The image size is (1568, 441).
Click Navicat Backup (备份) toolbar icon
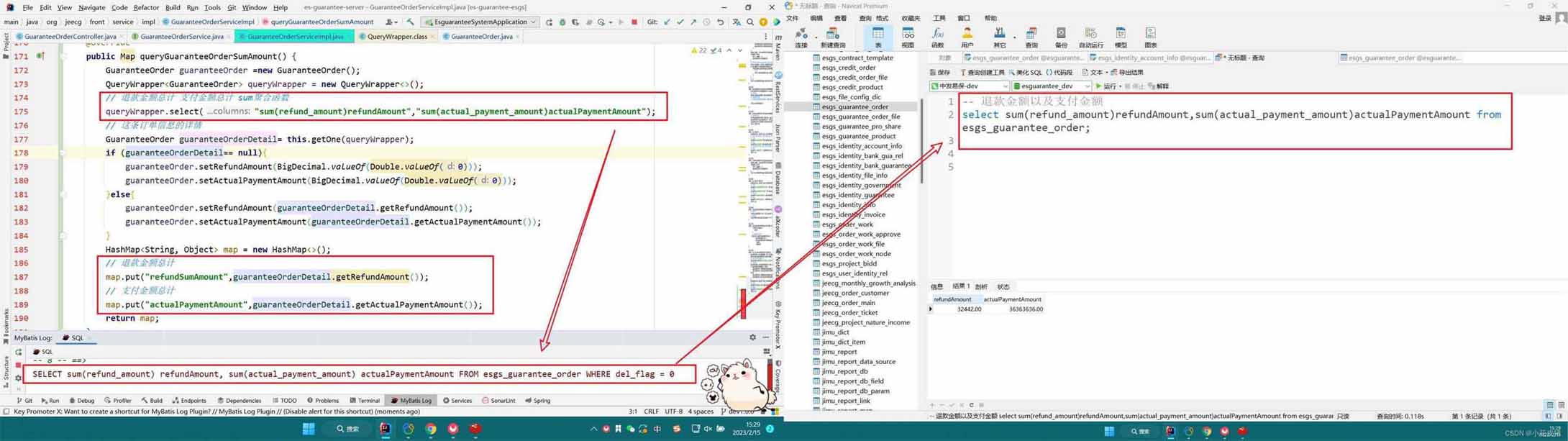[x=1061, y=37]
